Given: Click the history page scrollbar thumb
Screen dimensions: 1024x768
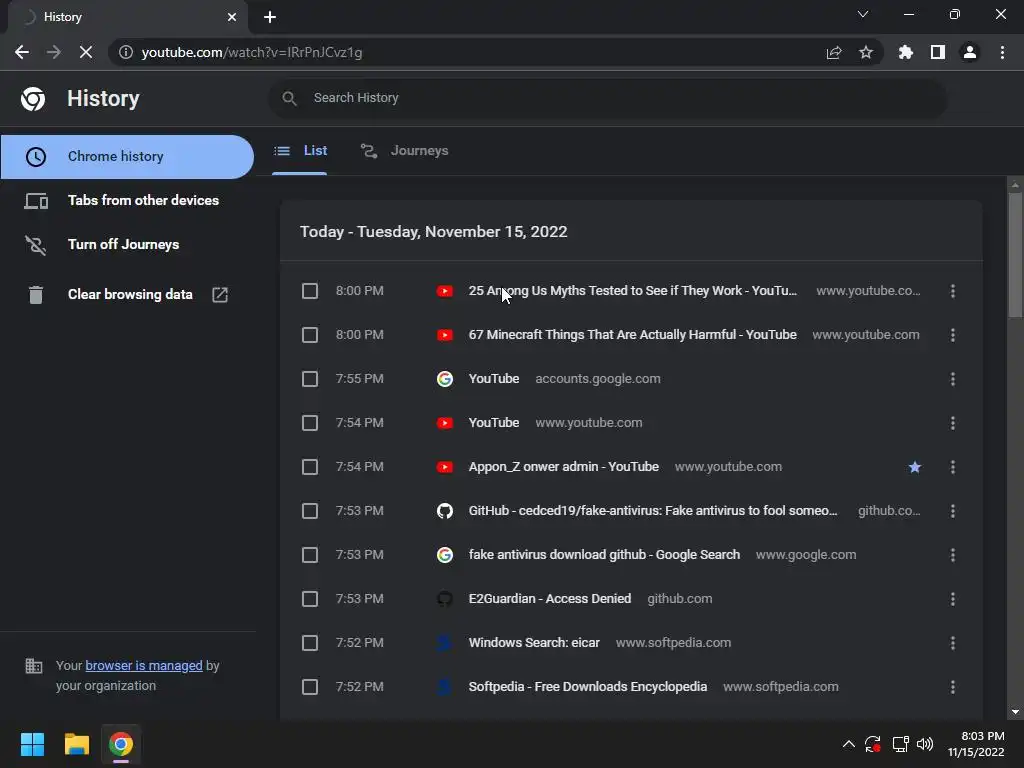Looking at the screenshot, I should [1015, 255].
